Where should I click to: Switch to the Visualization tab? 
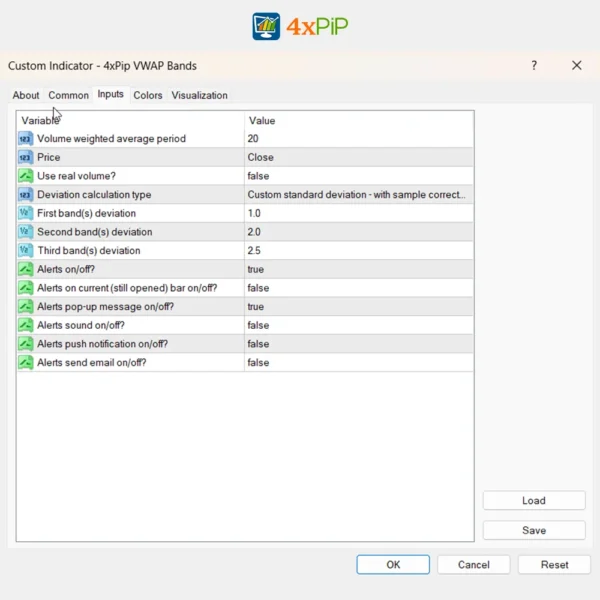click(x=199, y=96)
